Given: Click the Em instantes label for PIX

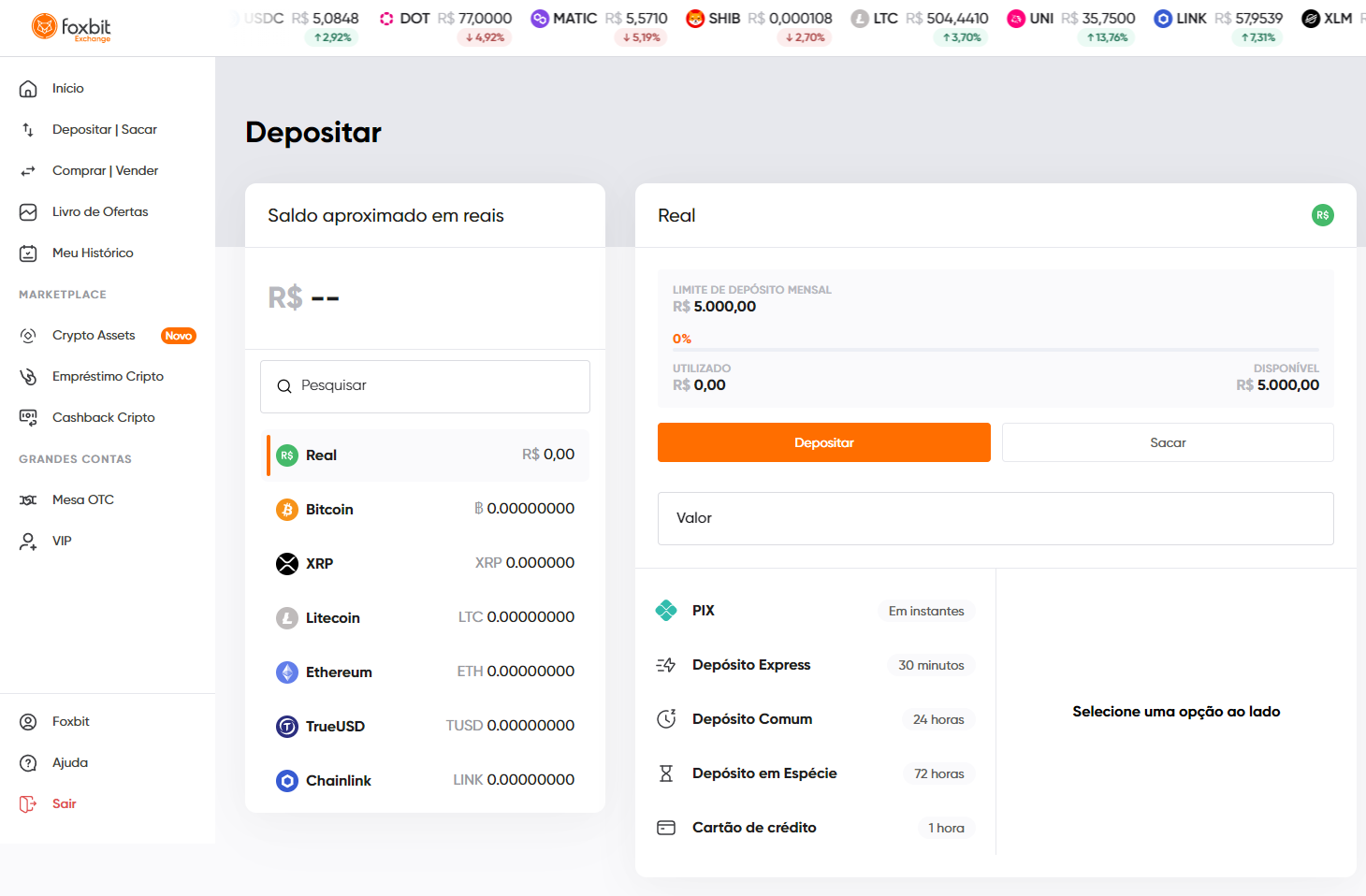Looking at the screenshot, I should (x=926, y=611).
